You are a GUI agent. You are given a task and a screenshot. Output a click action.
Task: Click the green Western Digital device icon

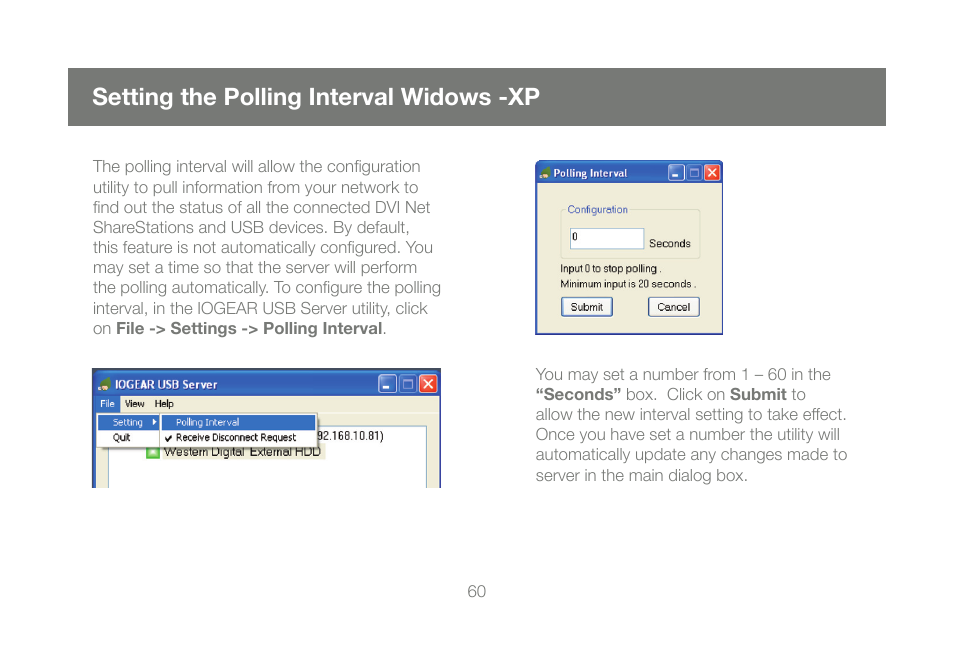153,453
